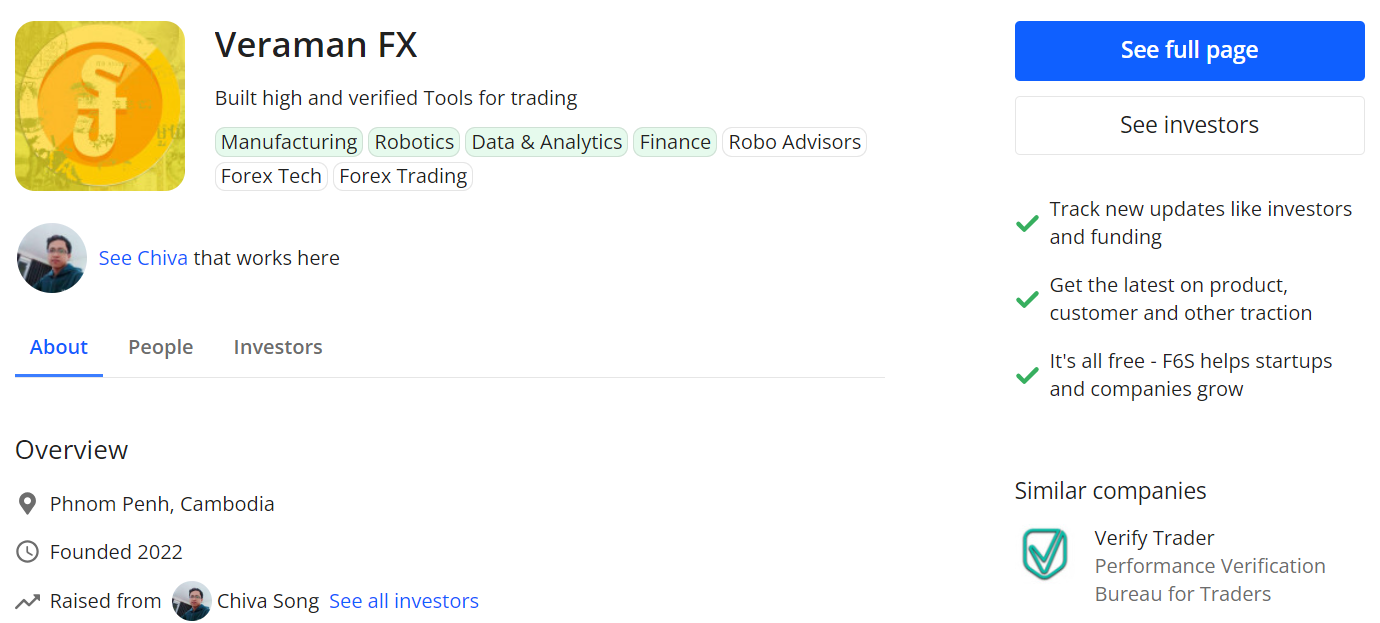Click the checkmark by It's all free
This screenshot has width=1380, height=623.
point(1027,375)
